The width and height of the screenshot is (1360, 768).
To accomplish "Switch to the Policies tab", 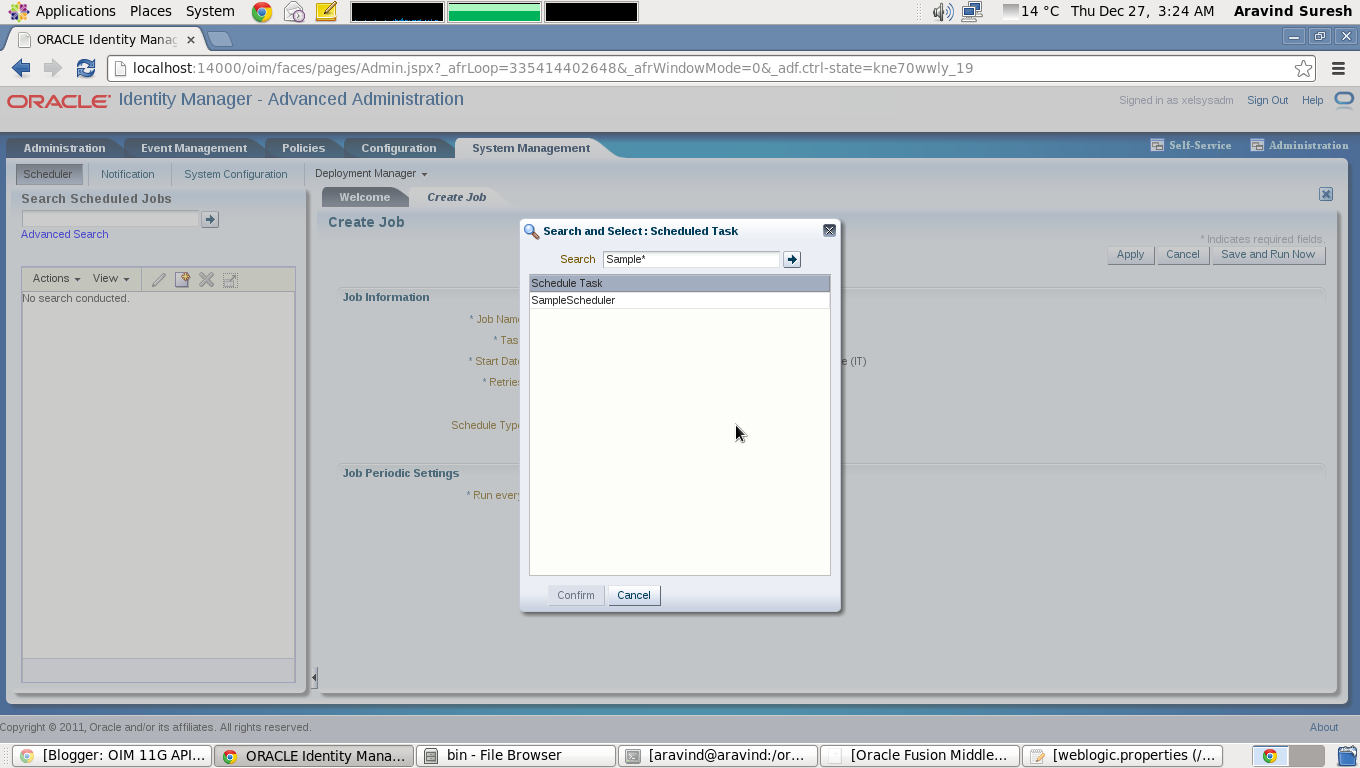I will click(303, 148).
